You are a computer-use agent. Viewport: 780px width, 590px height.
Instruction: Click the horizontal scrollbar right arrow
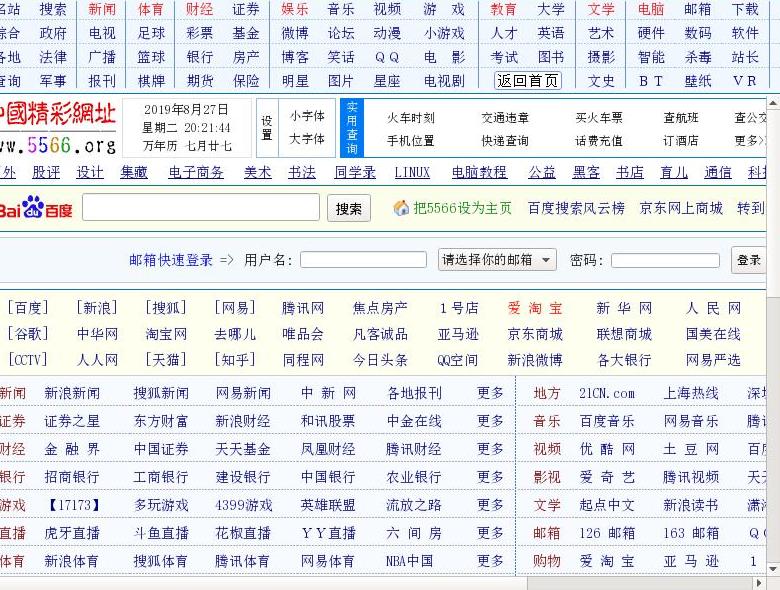pos(759,583)
